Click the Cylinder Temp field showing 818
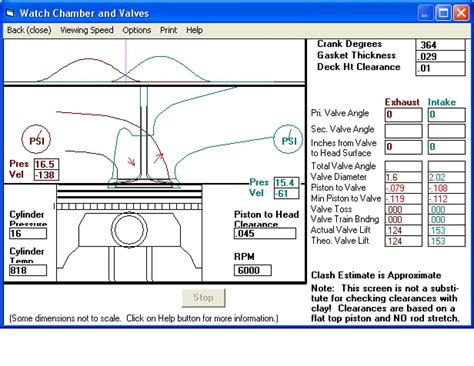The width and height of the screenshot is (474, 366). 28,270
